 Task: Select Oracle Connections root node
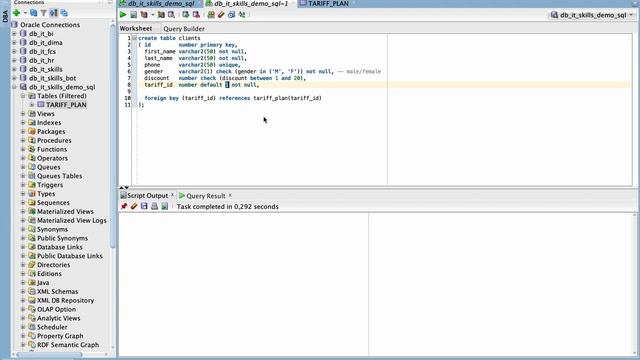tap(50, 25)
